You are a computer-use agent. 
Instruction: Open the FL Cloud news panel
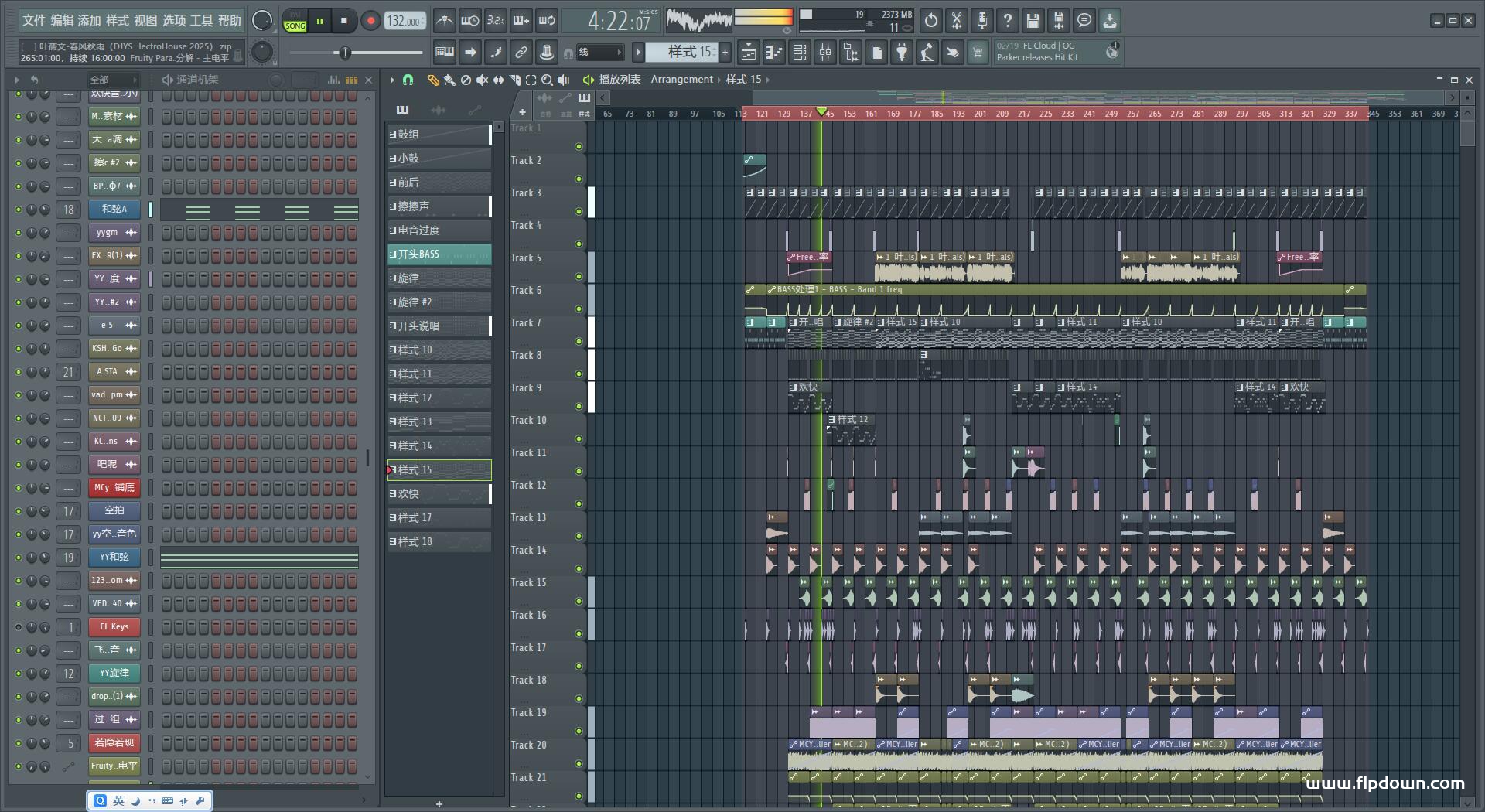click(1057, 52)
